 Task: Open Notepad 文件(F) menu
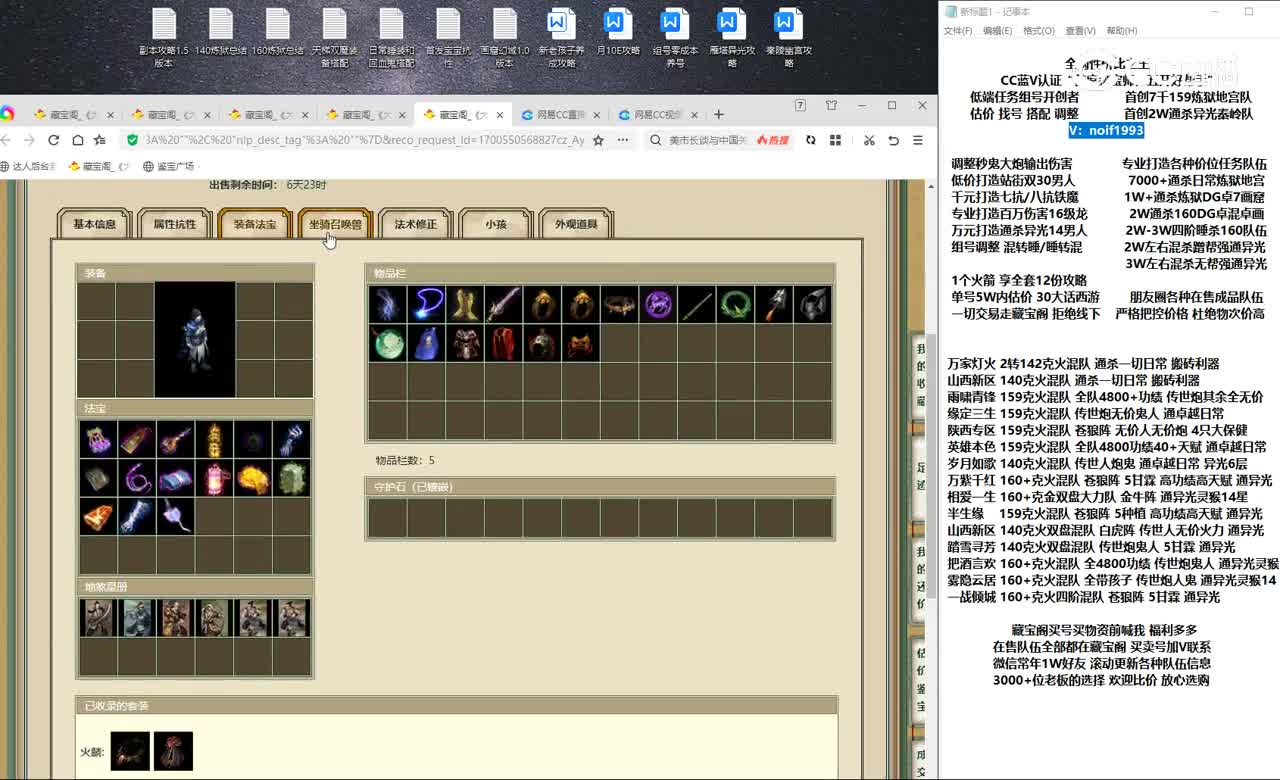click(x=958, y=31)
